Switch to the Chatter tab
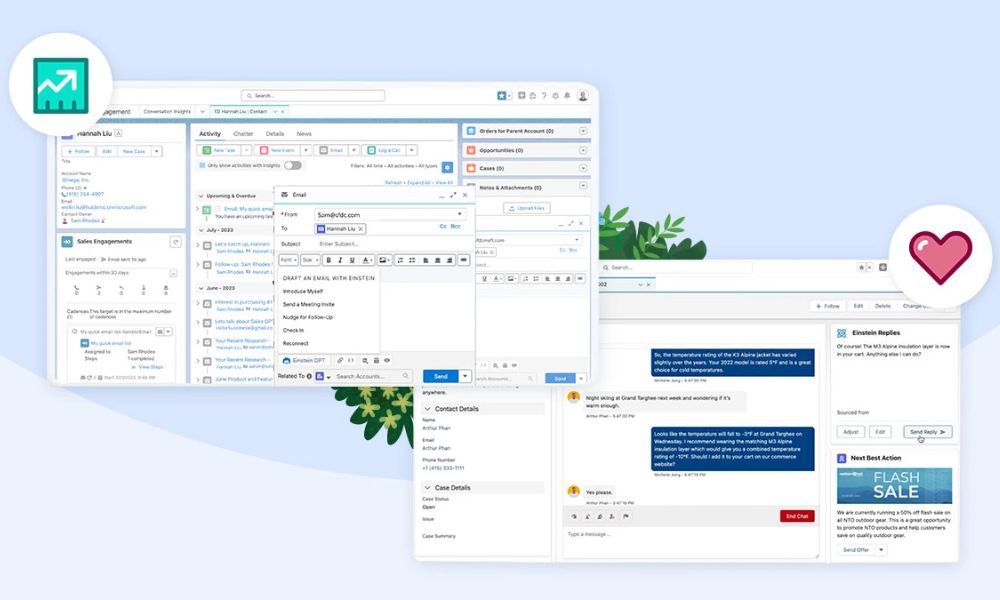1000x600 pixels. [243, 134]
